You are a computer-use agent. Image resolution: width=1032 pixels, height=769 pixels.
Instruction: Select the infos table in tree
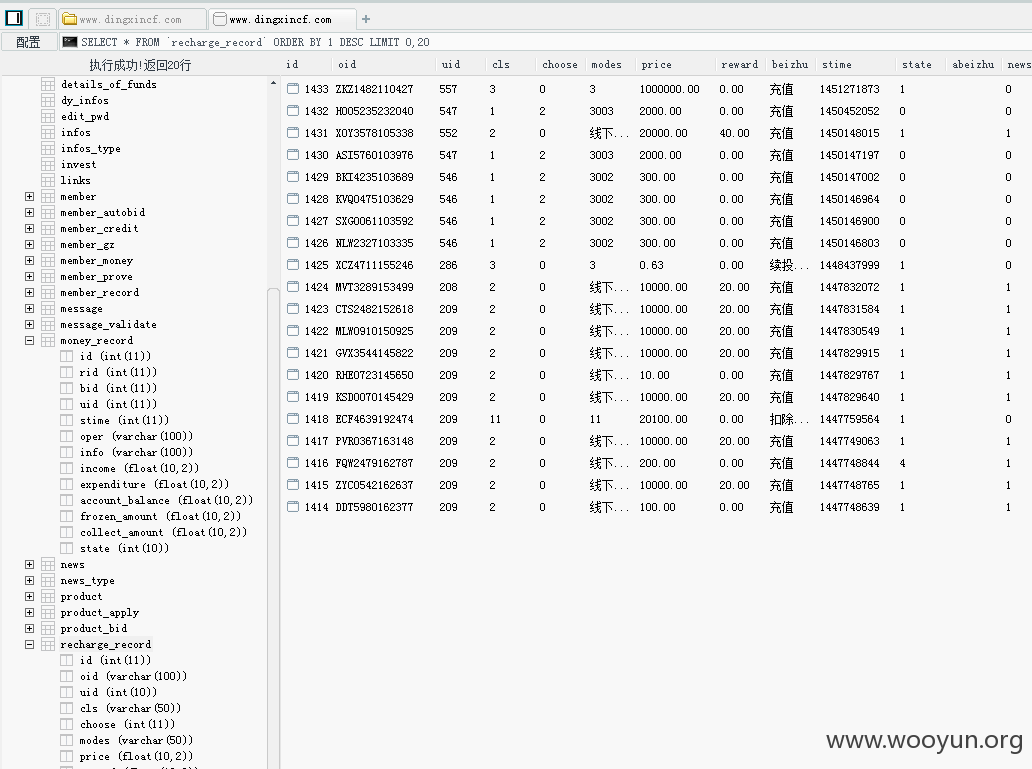(x=76, y=132)
